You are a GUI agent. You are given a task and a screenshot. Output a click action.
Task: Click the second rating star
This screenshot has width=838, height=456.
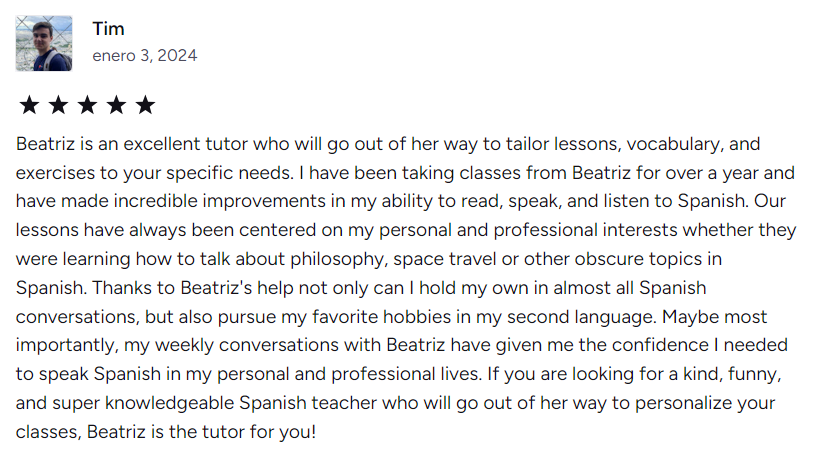58,105
